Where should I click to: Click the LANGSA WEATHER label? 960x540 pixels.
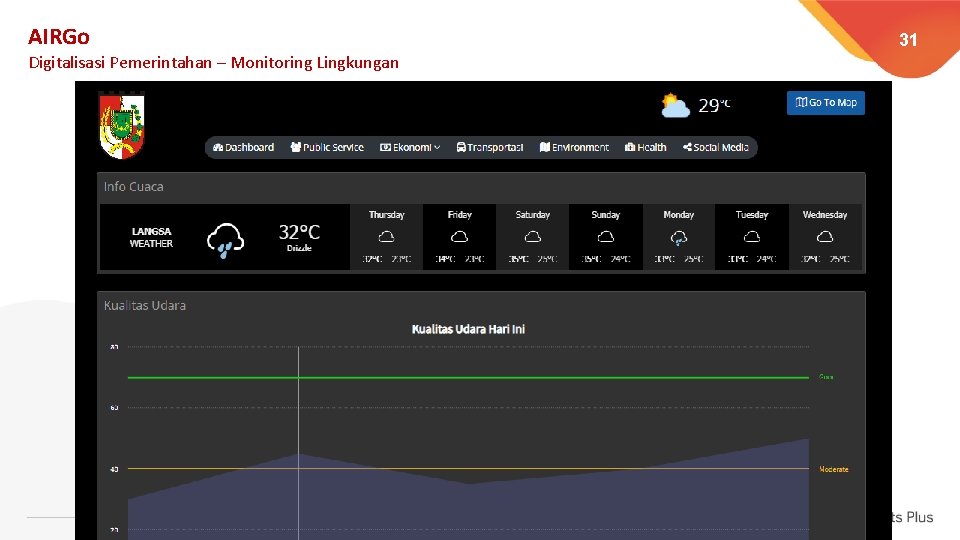tap(151, 238)
